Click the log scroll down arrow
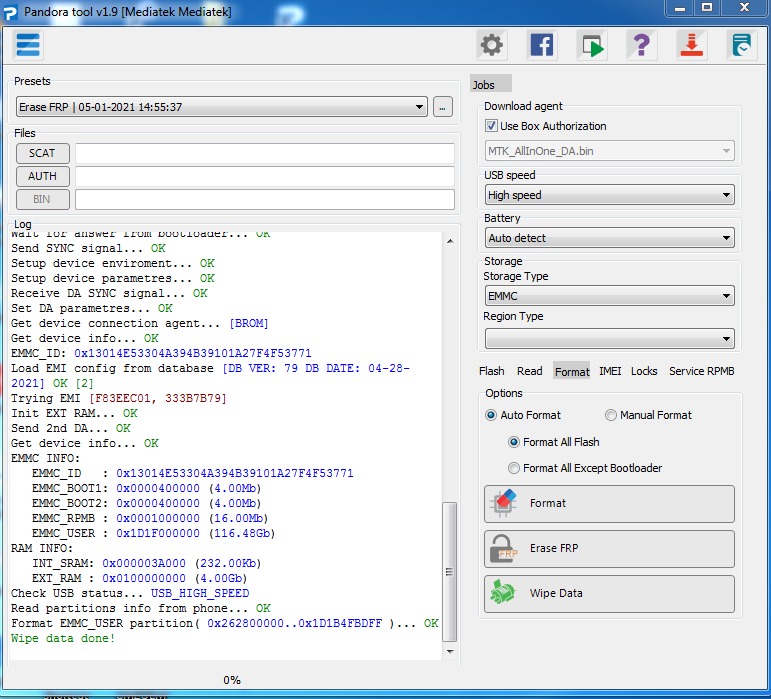 tap(449, 651)
